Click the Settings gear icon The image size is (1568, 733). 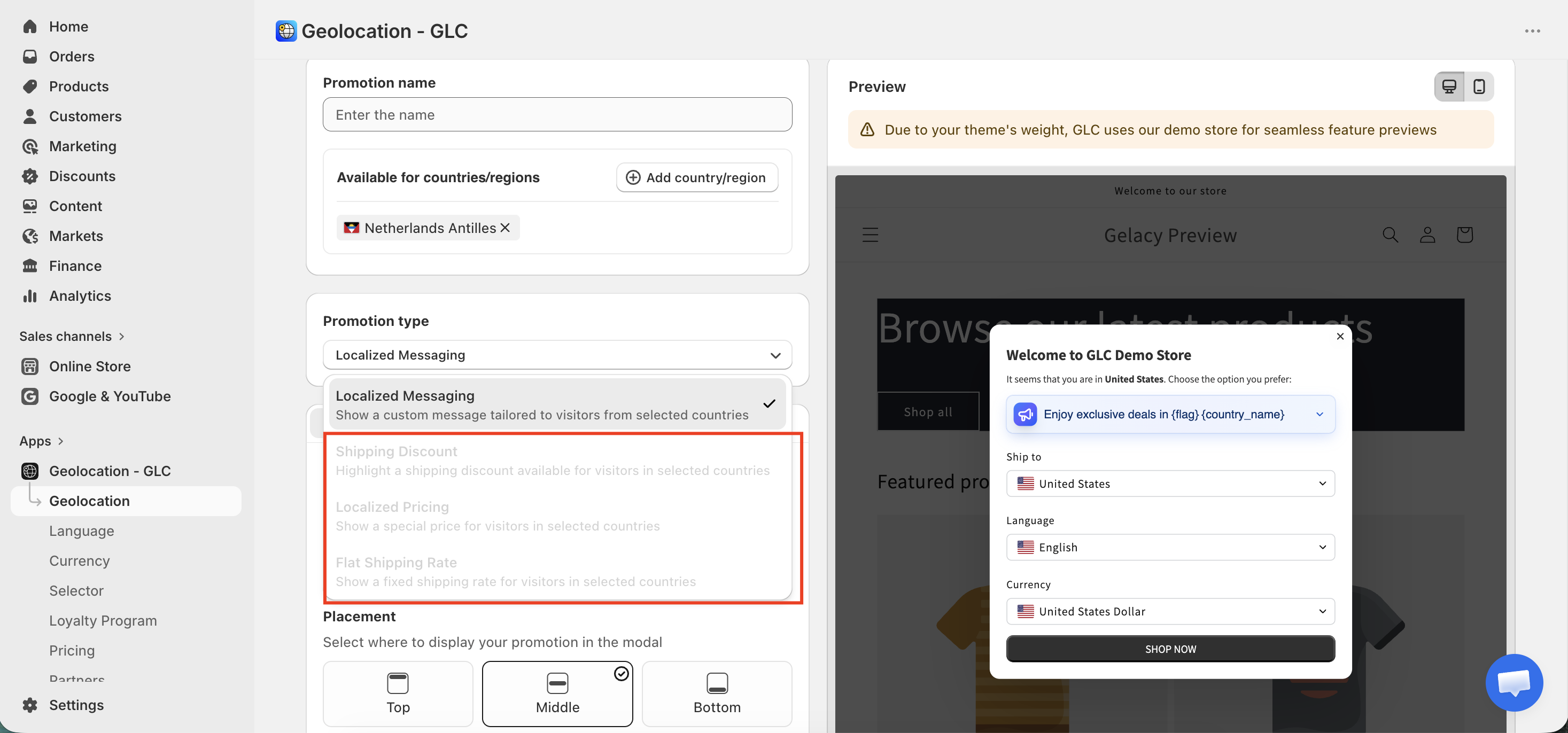coord(30,705)
